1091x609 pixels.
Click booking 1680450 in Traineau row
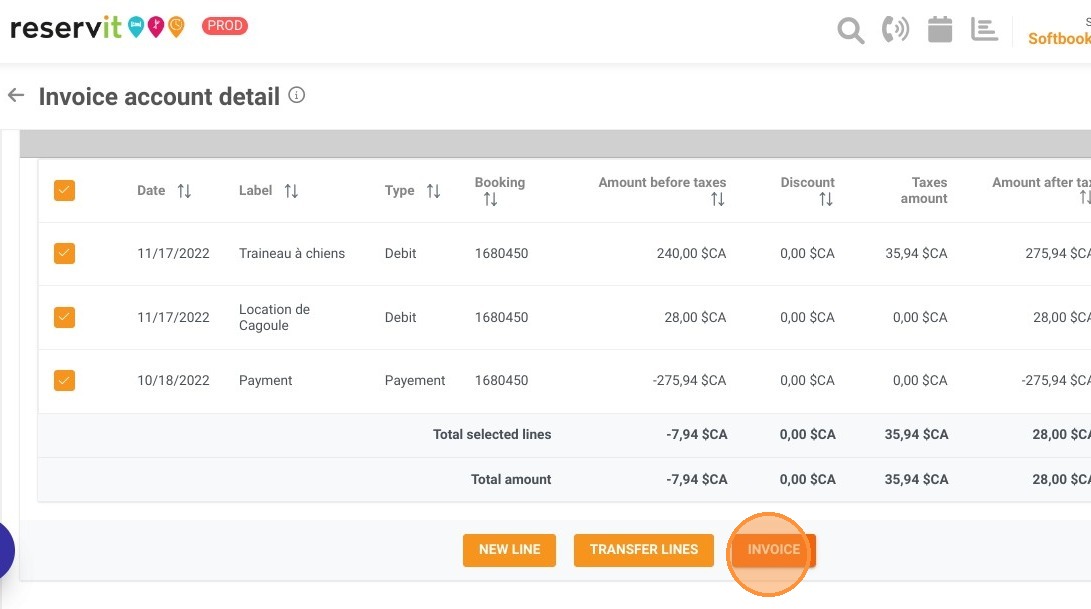(x=501, y=253)
